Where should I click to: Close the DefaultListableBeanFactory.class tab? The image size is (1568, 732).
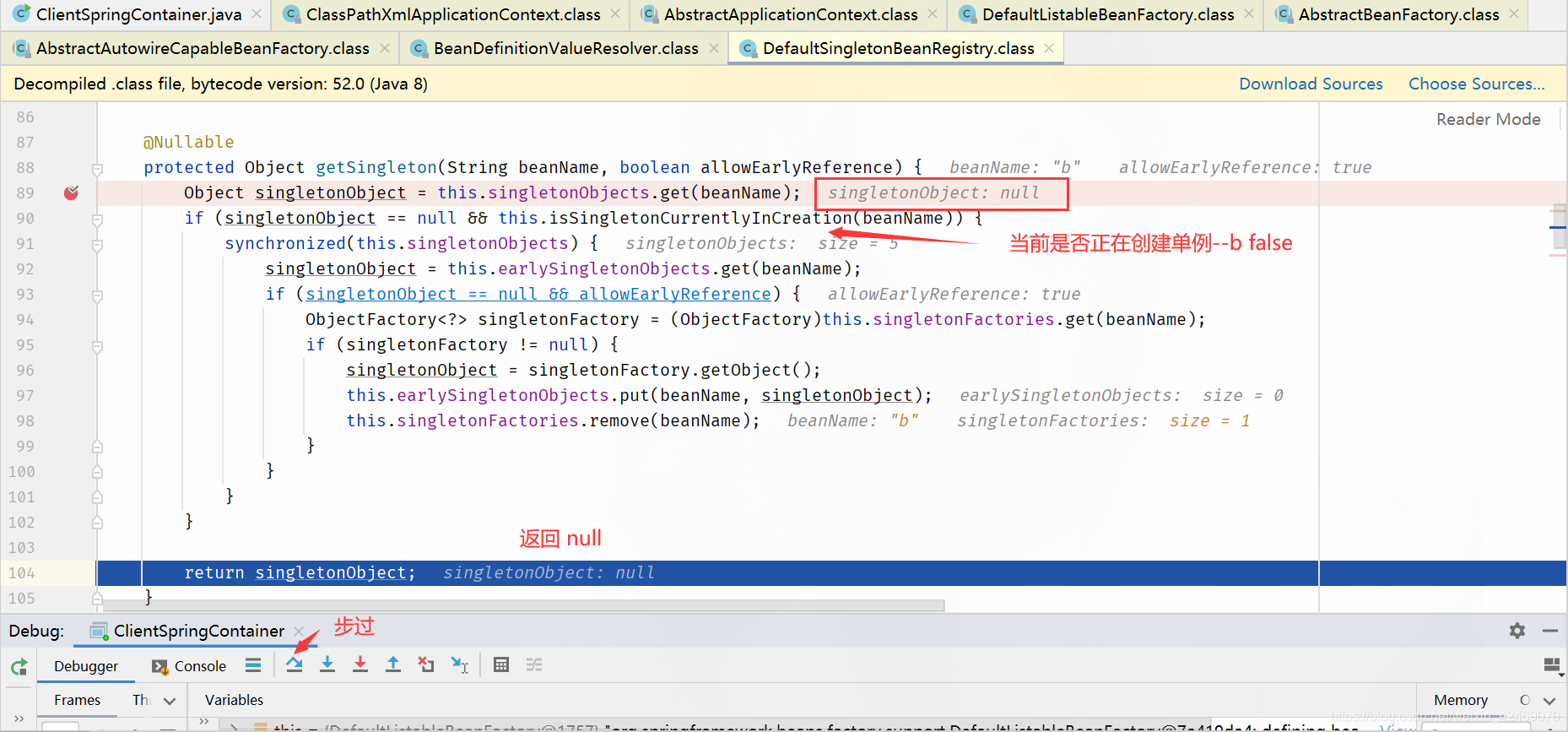(x=1249, y=14)
